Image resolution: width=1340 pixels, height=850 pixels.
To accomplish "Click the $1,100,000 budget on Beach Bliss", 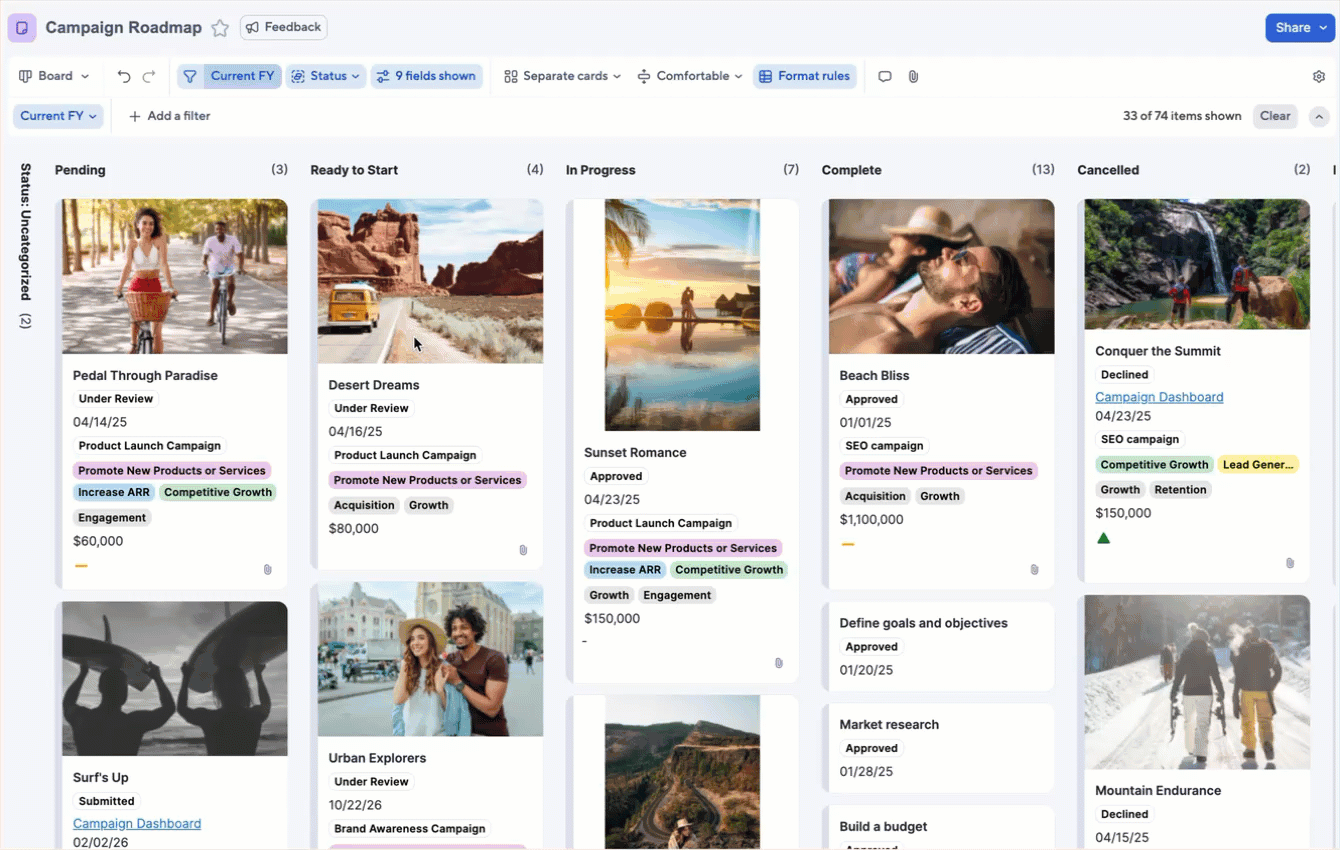I will 872,520.
